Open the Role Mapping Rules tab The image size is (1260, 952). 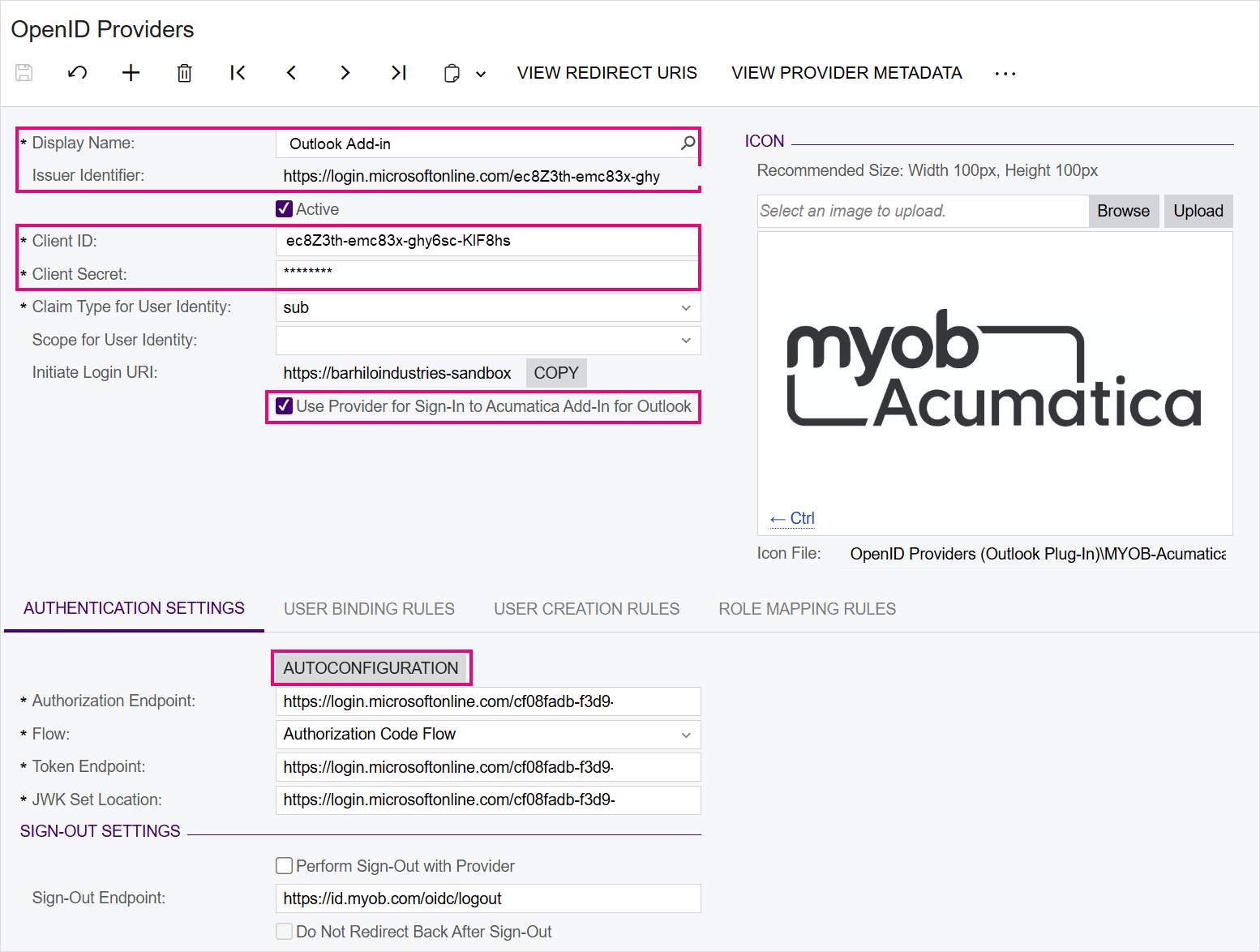pyautogui.click(x=807, y=609)
